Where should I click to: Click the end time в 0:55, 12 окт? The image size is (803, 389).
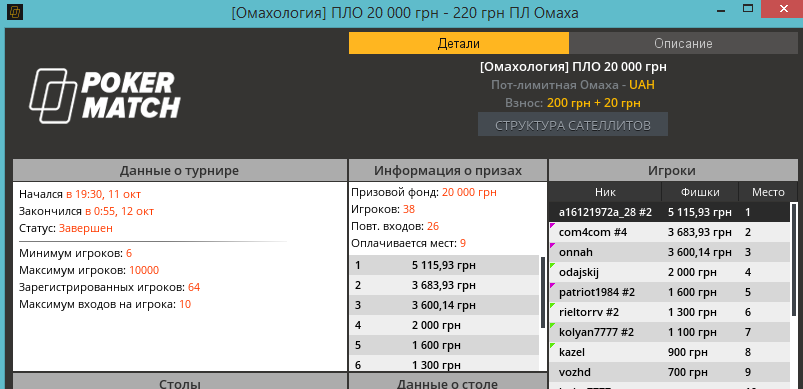pos(119,211)
